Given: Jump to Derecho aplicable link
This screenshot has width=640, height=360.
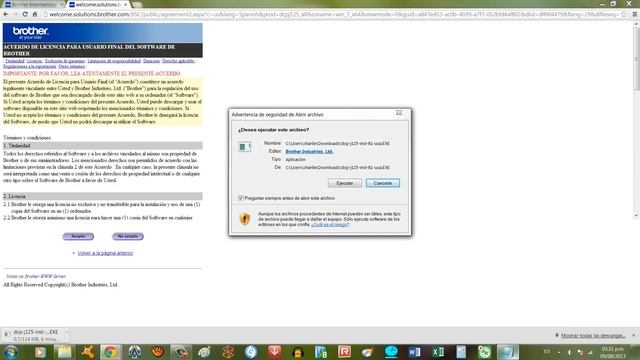Looking at the screenshot, I should click(x=178, y=61).
